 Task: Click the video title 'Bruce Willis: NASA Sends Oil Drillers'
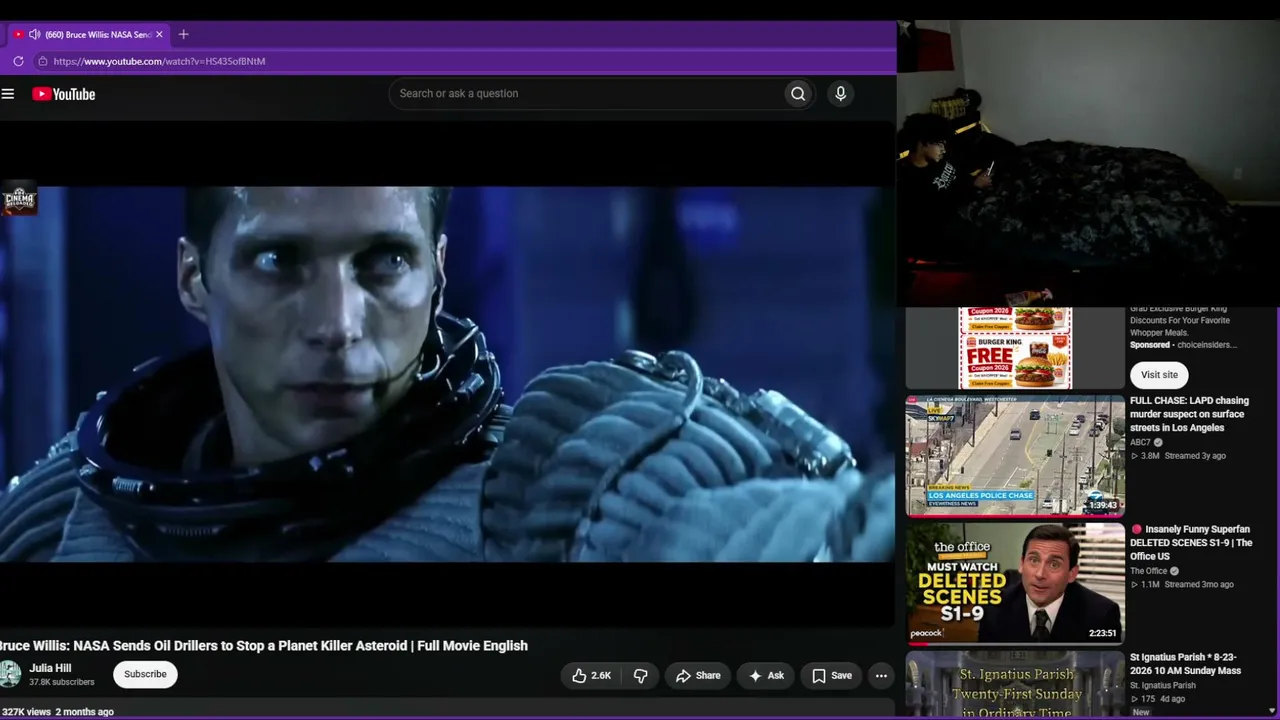[264, 646]
